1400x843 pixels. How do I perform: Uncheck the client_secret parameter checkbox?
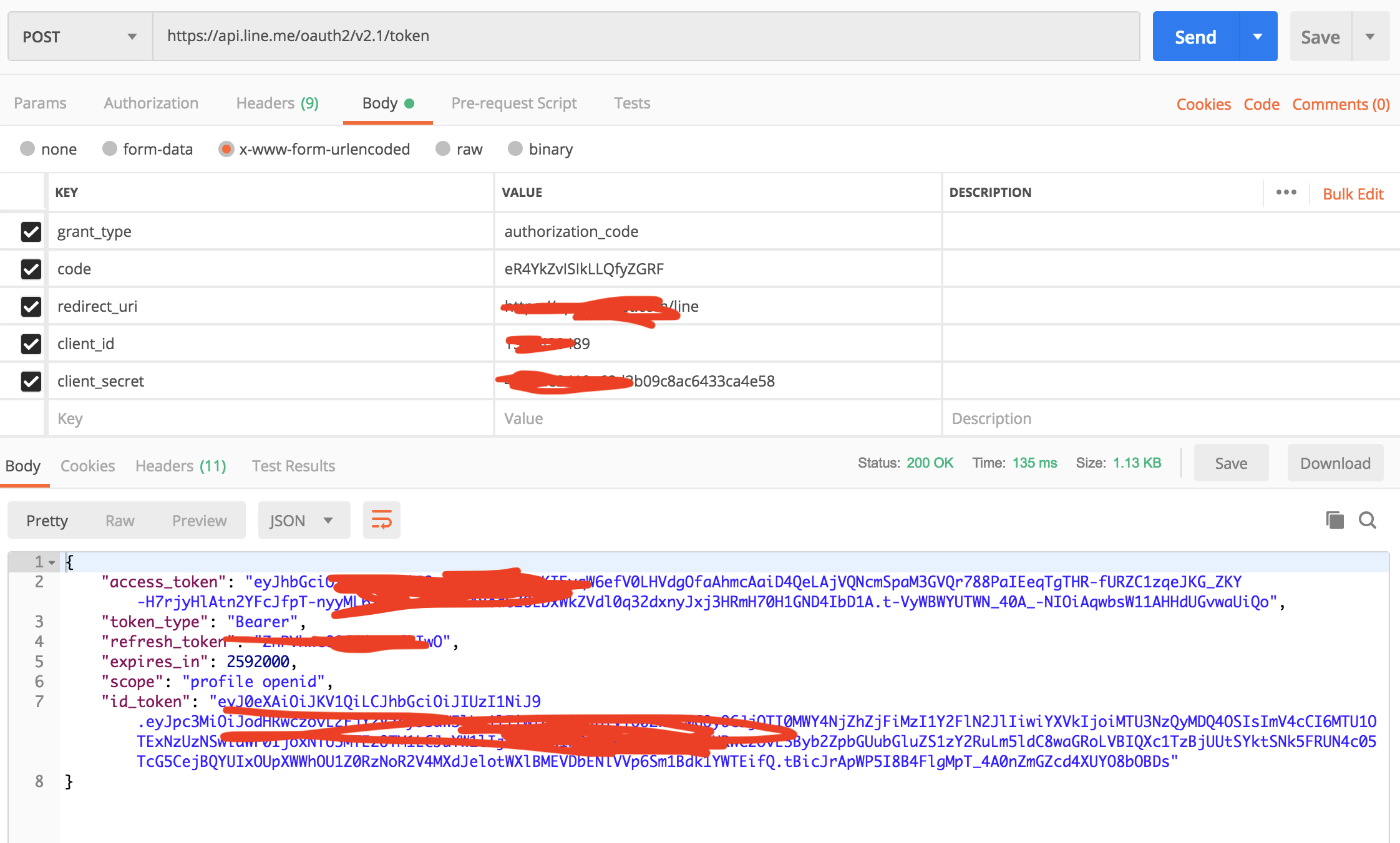click(31, 381)
